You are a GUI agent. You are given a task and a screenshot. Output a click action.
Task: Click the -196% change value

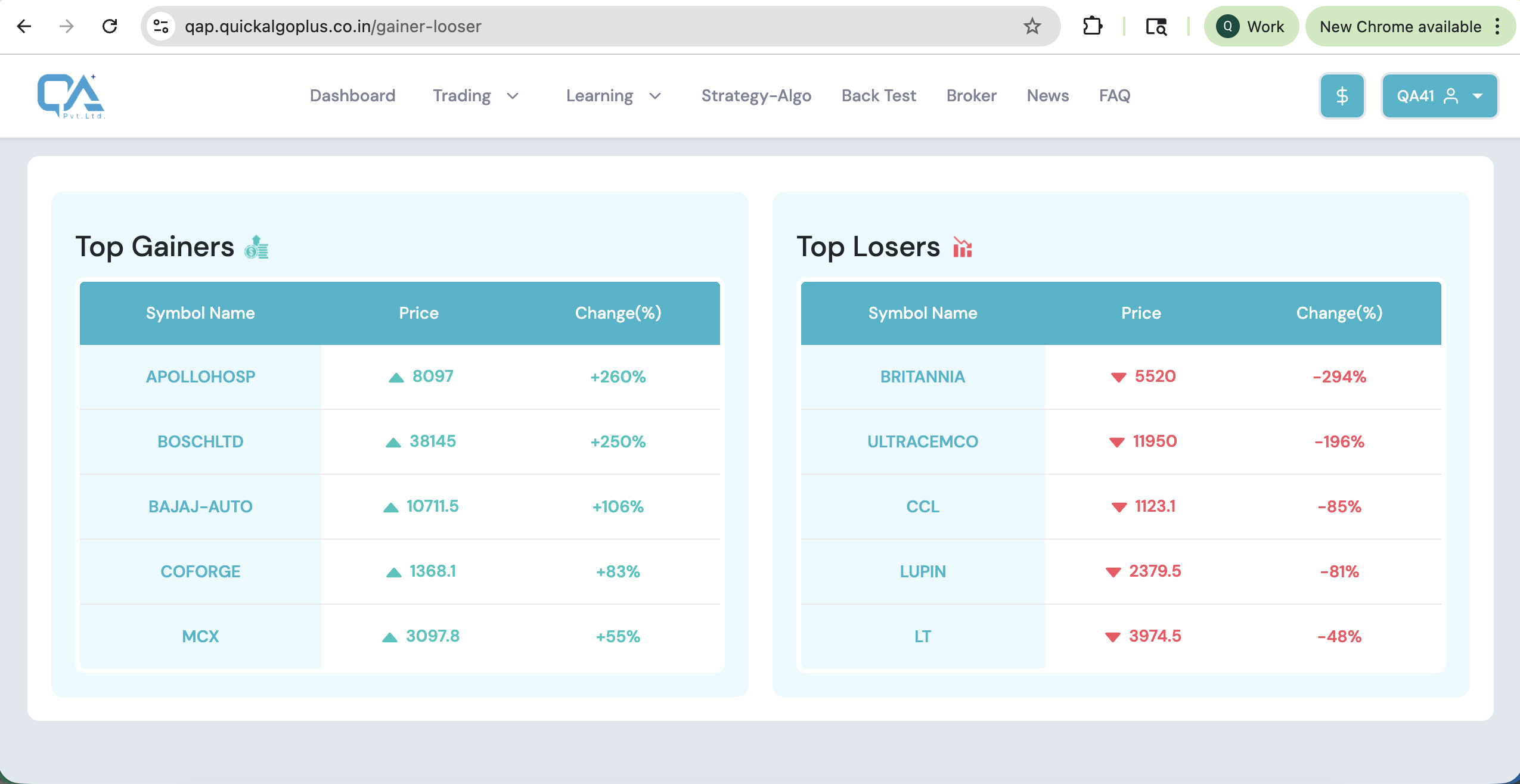tap(1339, 441)
